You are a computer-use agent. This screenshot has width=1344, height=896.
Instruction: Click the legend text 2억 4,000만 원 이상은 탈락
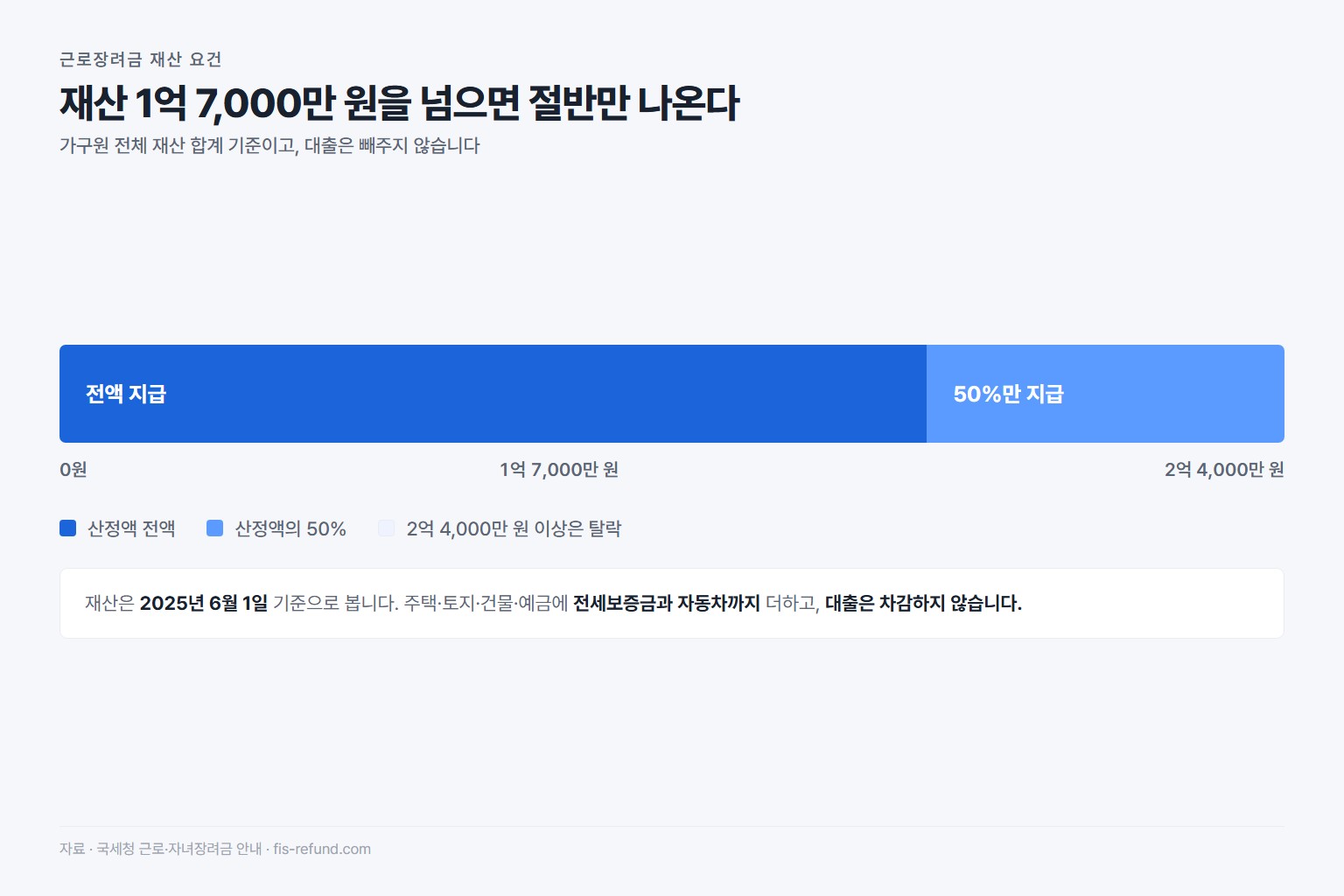(514, 528)
